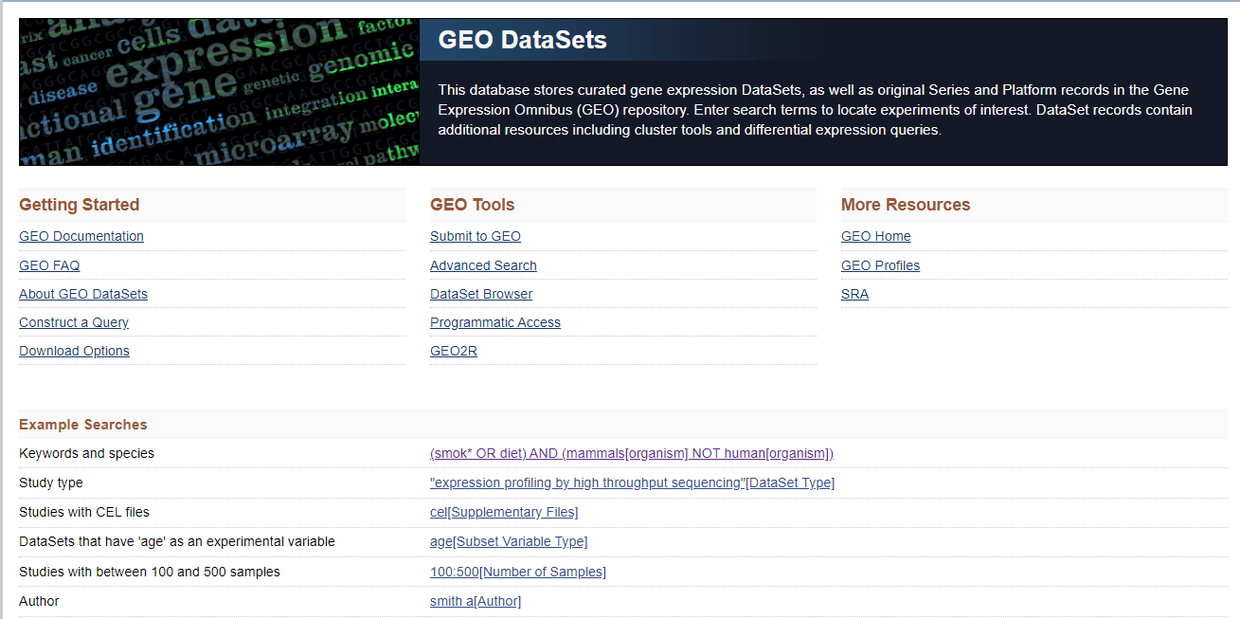Viewport: 1240px width, 619px height.
Task: Run the high throughput sequencing study type search
Action: click(x=632, y=482)
